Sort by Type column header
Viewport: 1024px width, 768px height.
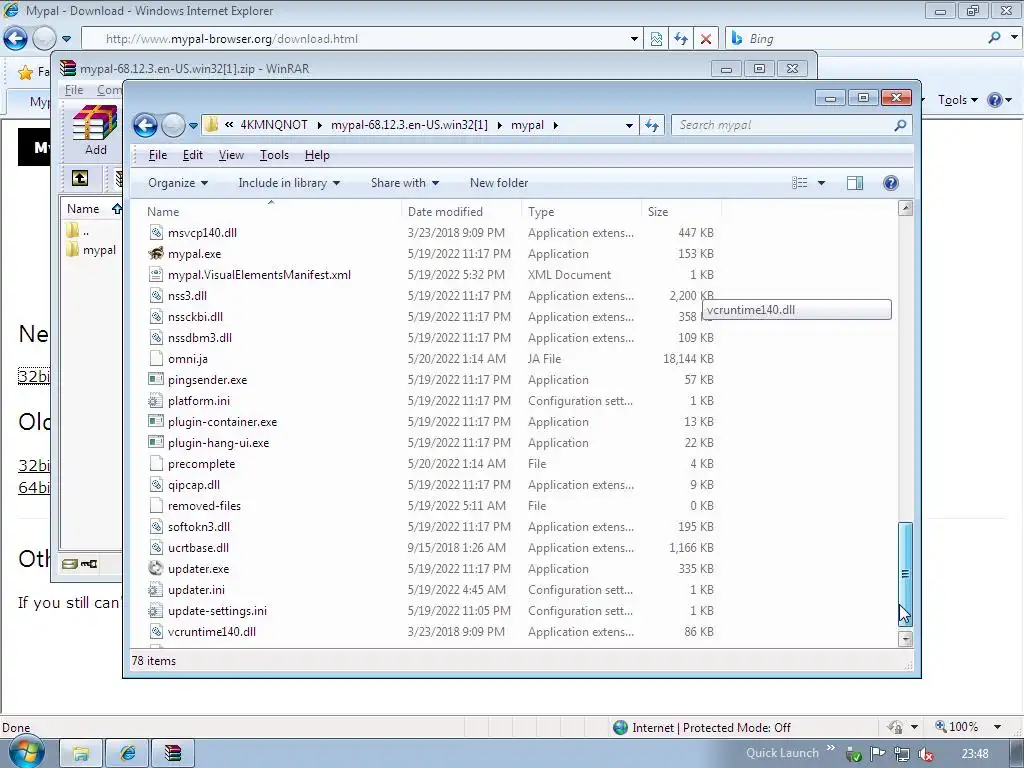point(581,212)
